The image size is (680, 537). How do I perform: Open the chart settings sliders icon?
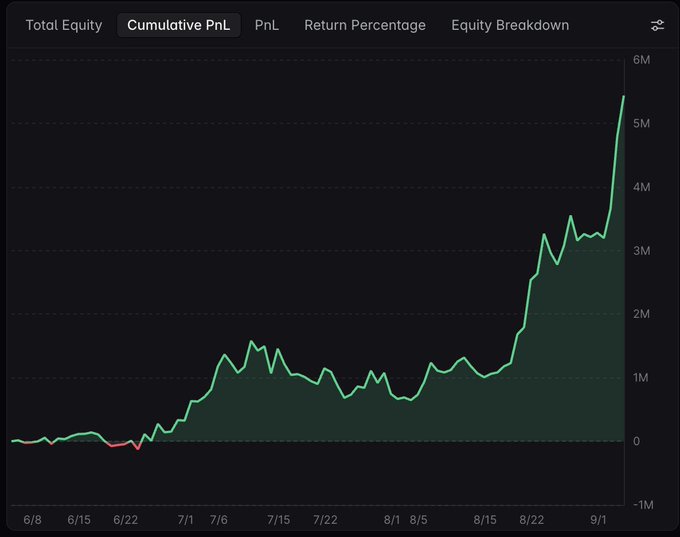tap(657, 26)
